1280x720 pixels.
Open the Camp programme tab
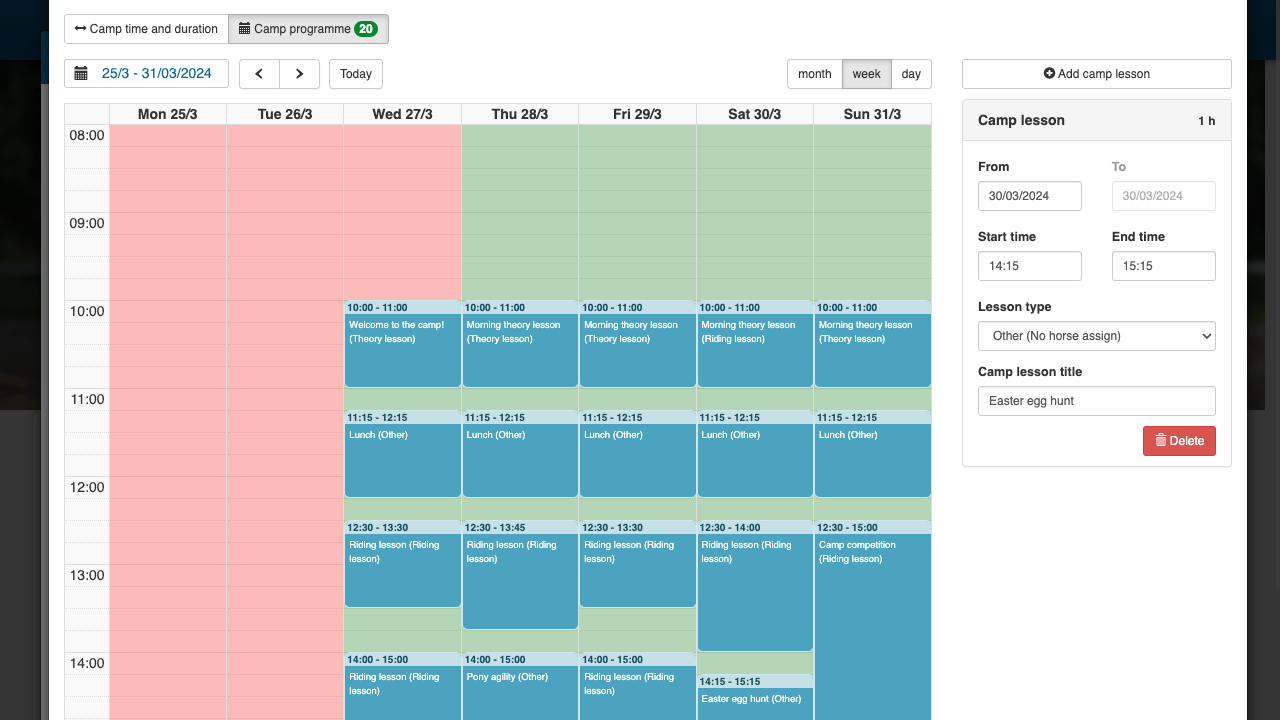(x=308, y=29)
